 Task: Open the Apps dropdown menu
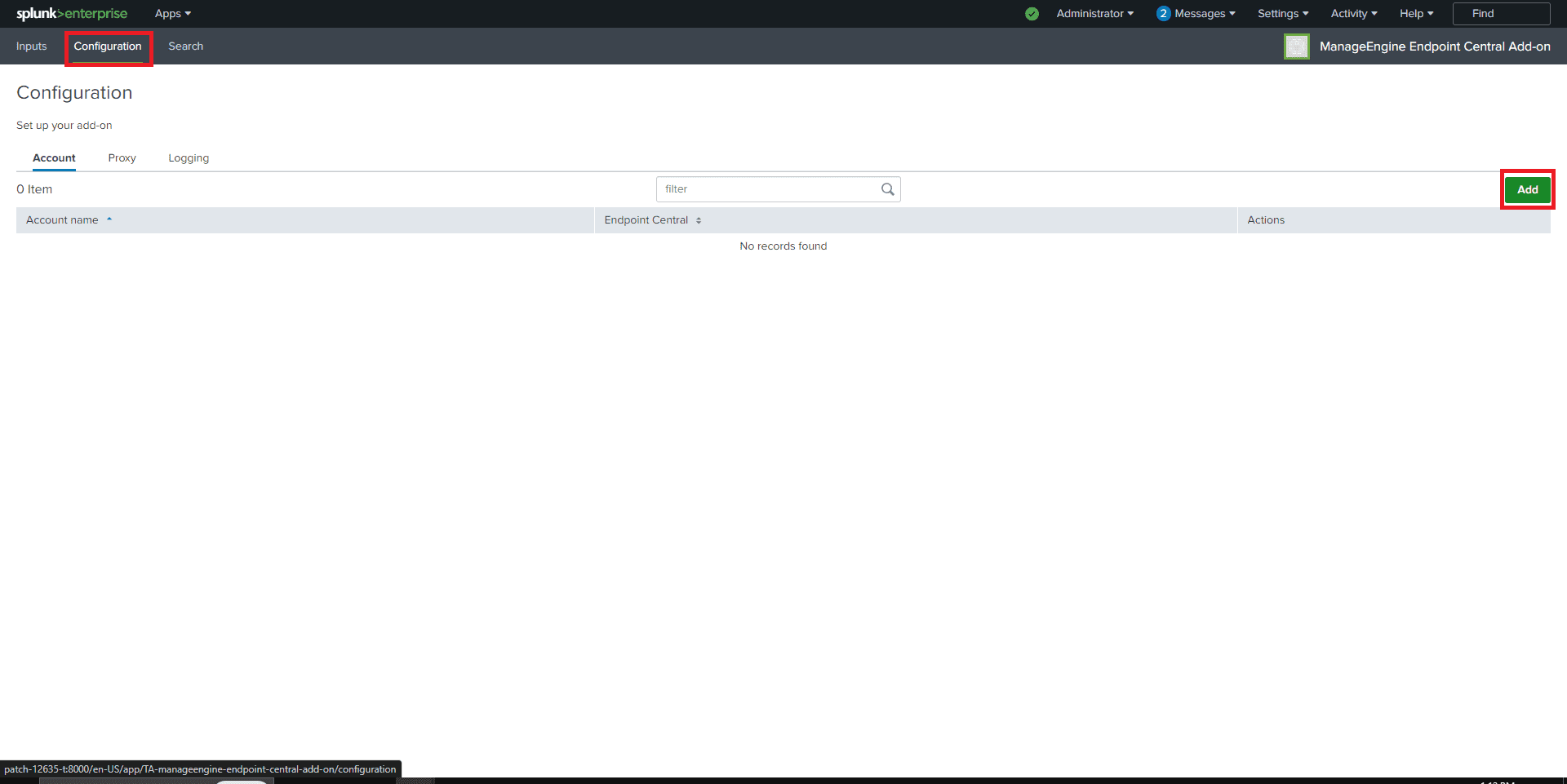coord(172,14)
